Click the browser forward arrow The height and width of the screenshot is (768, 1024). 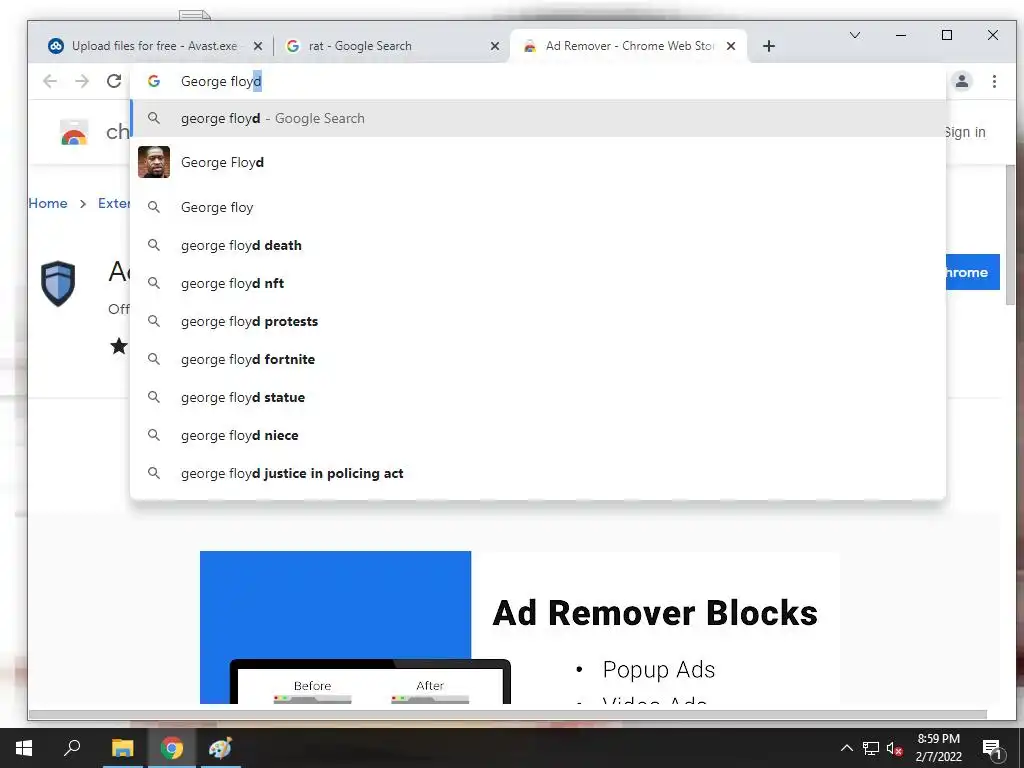point(82,81)
